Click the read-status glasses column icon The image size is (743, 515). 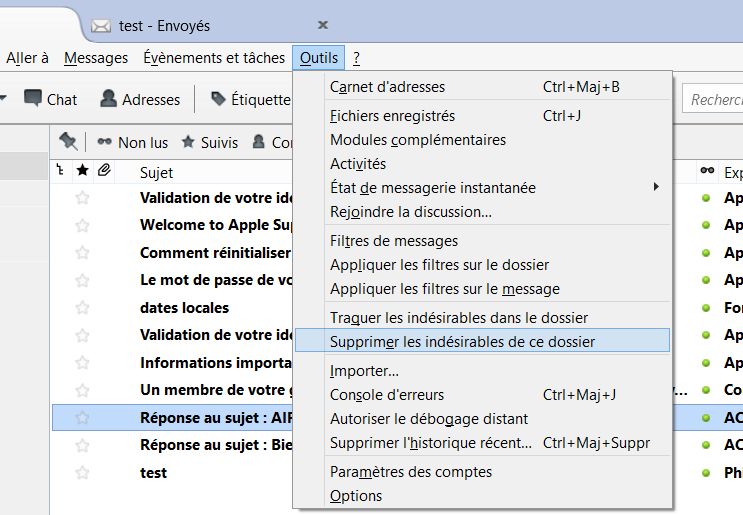pyautogui.click(x=706, y=172)
